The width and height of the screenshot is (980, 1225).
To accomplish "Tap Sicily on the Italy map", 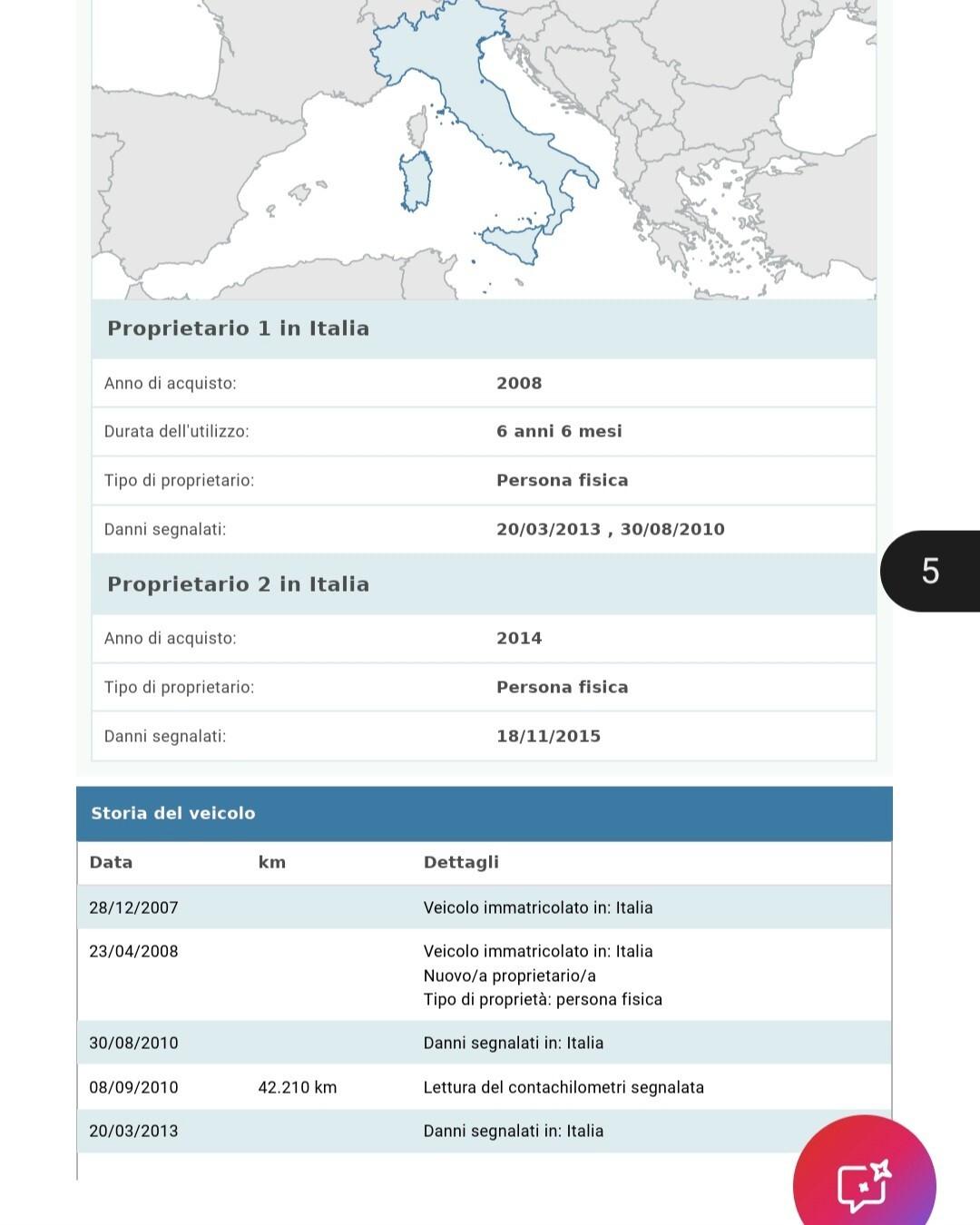I will click(x=511, y=240).
